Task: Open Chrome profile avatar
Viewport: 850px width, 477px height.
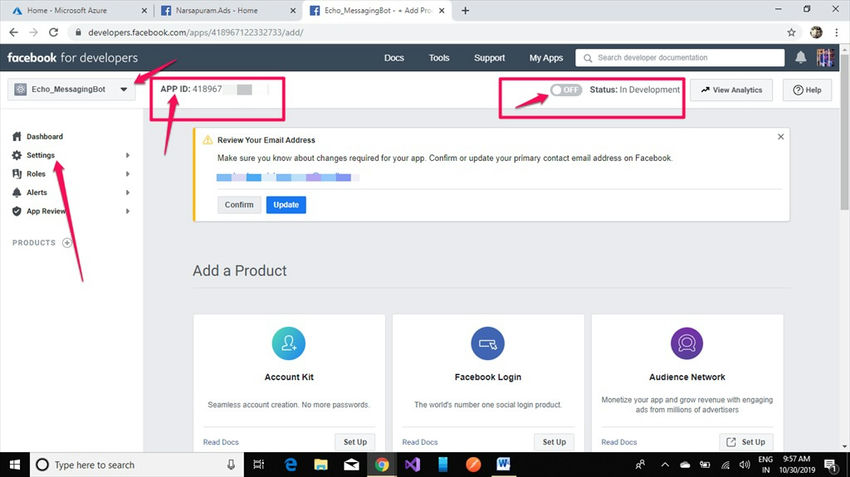Action: [x=816, y=33]
